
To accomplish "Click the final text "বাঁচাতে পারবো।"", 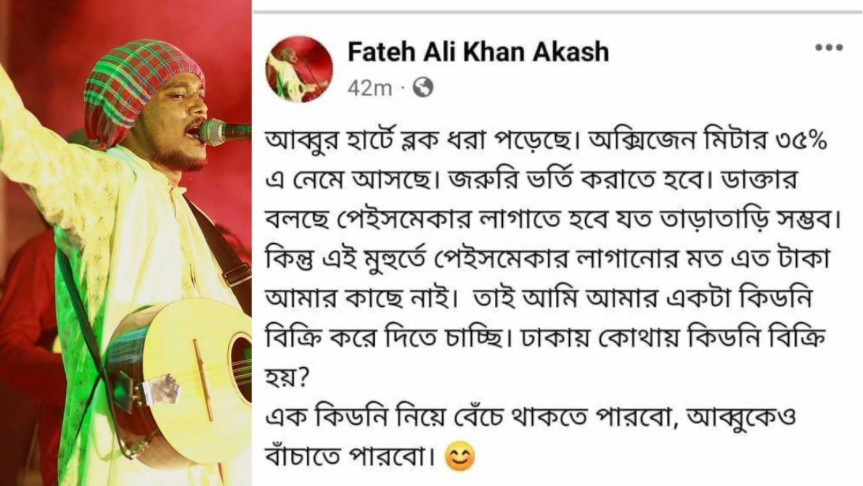I will click(351, 456).
